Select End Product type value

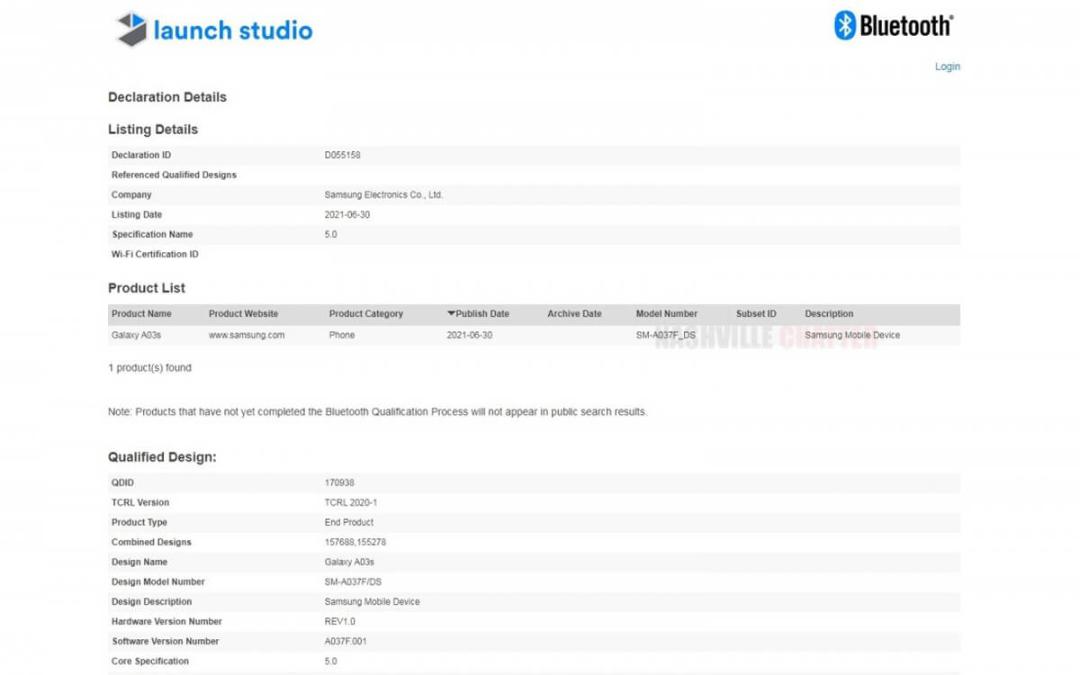tap(349, 522)
